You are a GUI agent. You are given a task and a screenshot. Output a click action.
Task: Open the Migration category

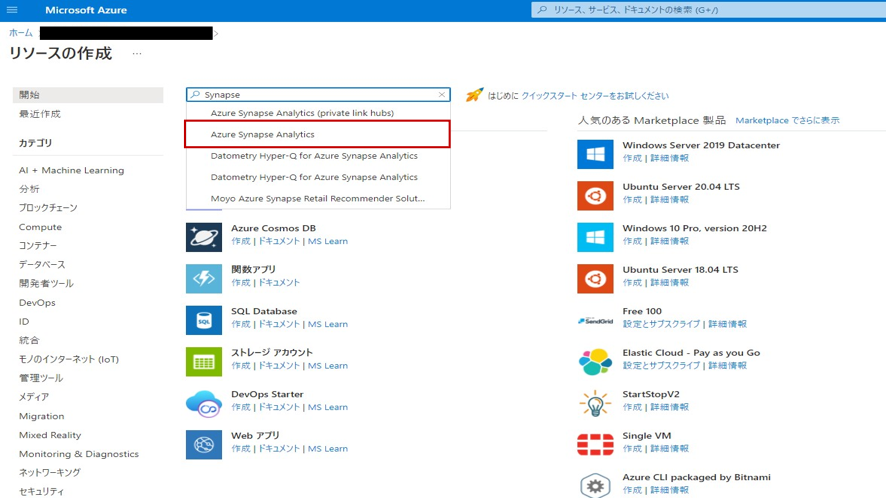tap(42, 416)
